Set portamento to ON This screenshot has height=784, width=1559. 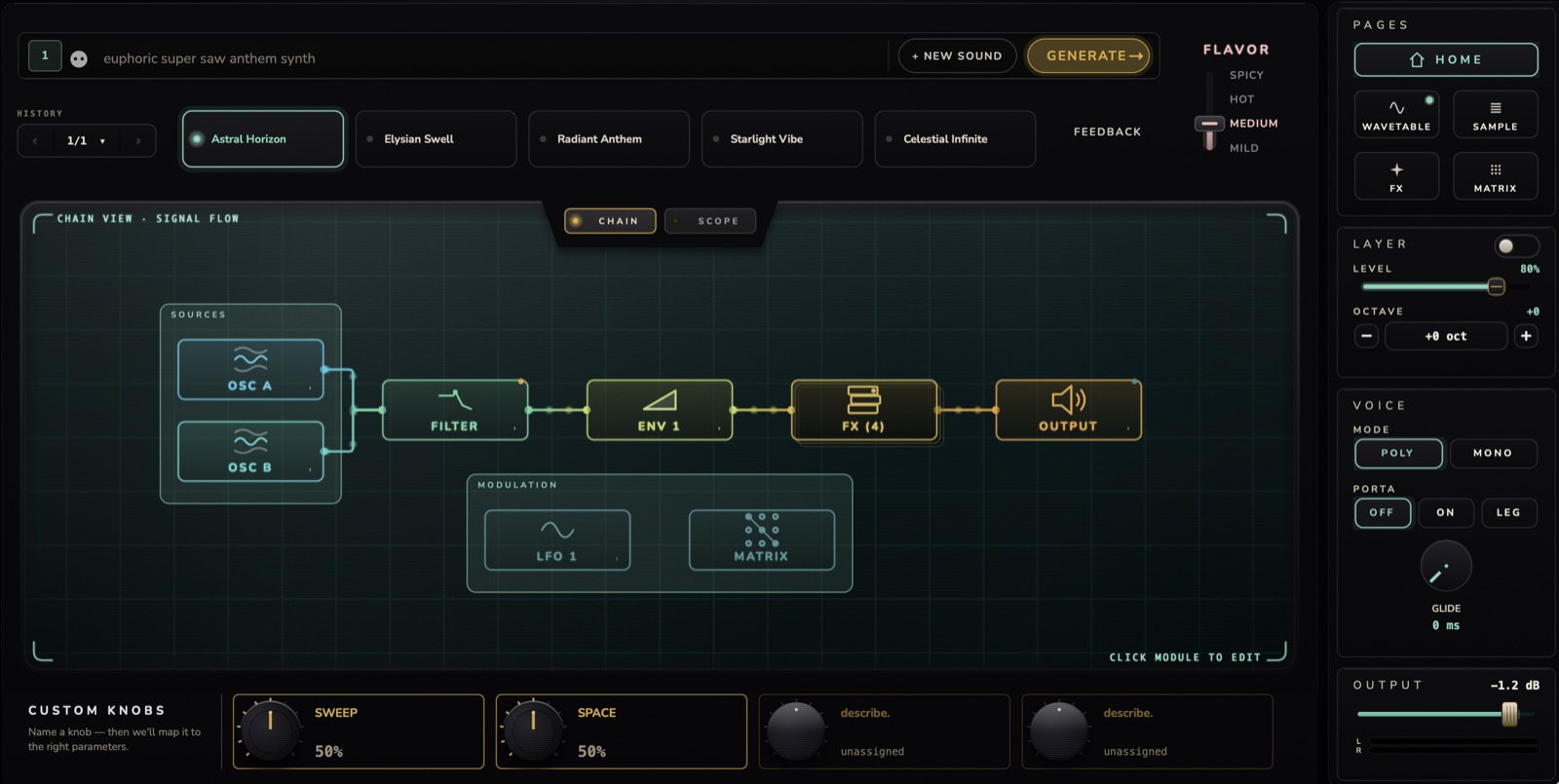pyautogui.click(x=1446, y=512)
